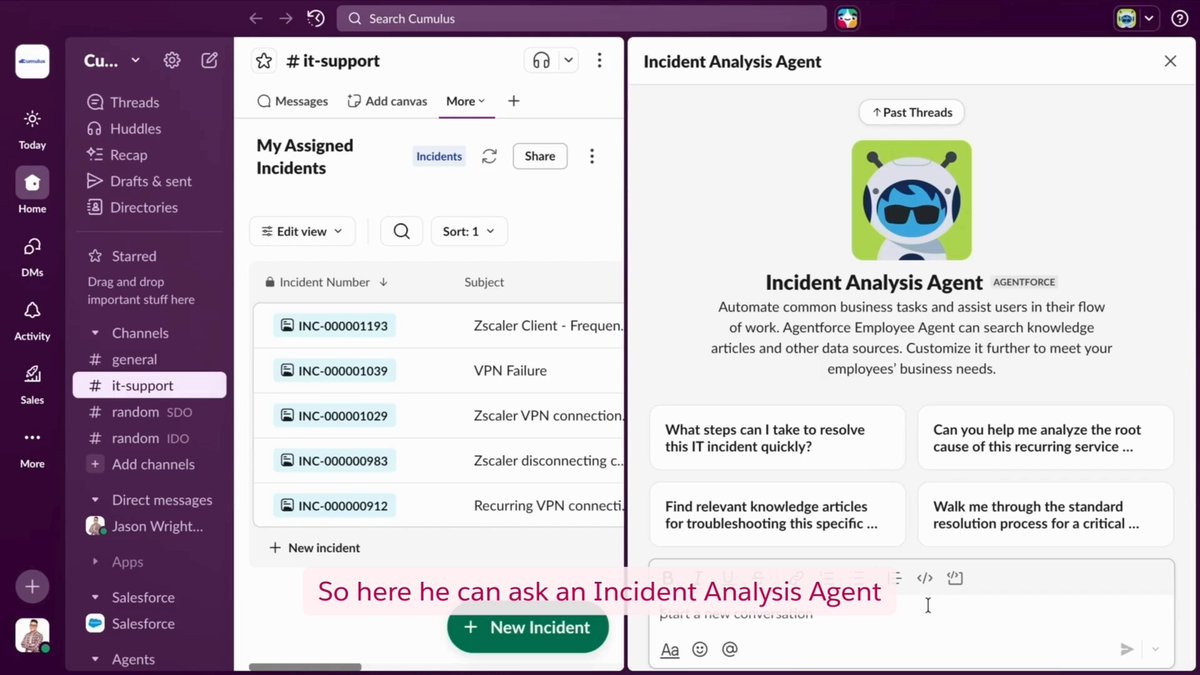Click the Search Cumulus field
This screenshot has height=675, width=1200.
(x=581, y=18)
